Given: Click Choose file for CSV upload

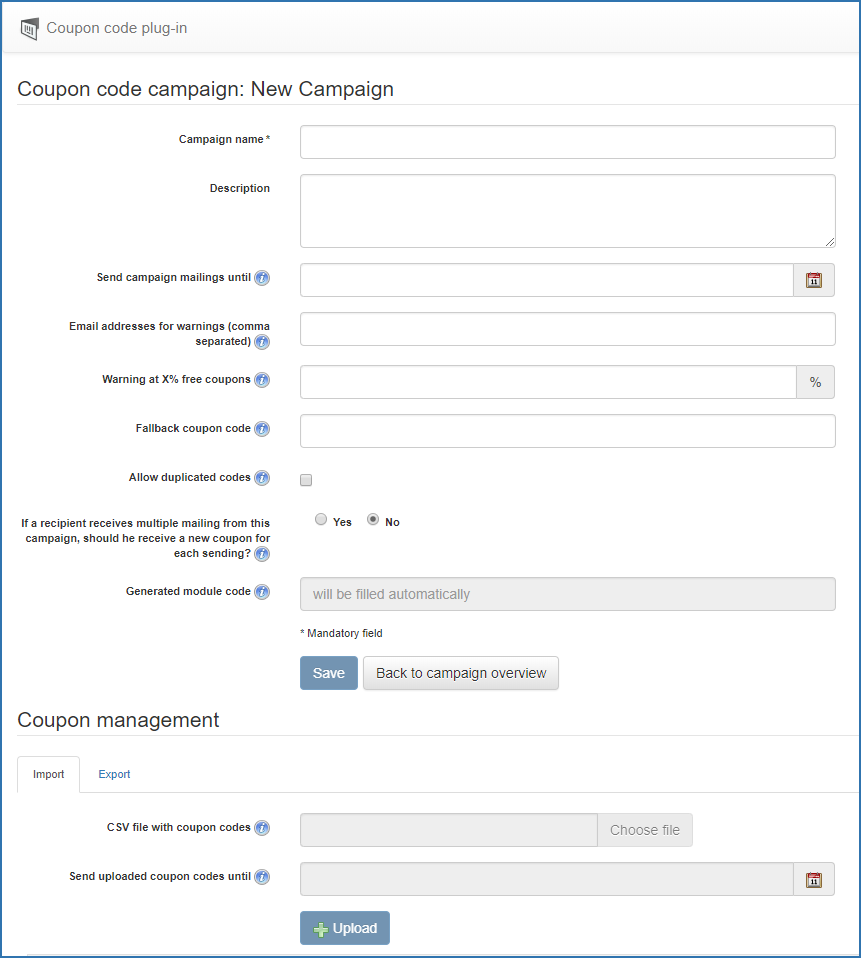Looking at the screenshot, I should click(x=645, y=830).
